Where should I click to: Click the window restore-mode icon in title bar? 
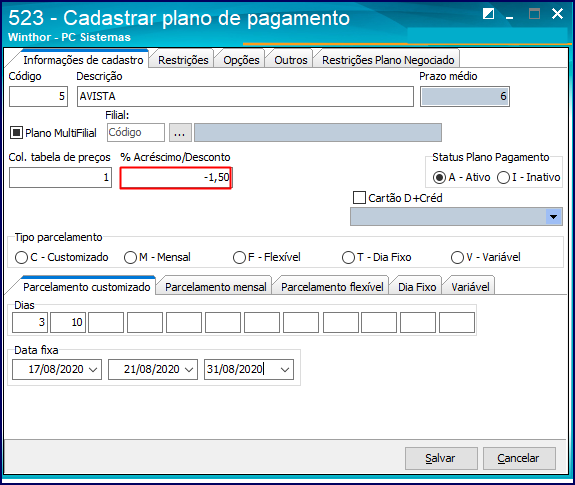coord(488,14)
